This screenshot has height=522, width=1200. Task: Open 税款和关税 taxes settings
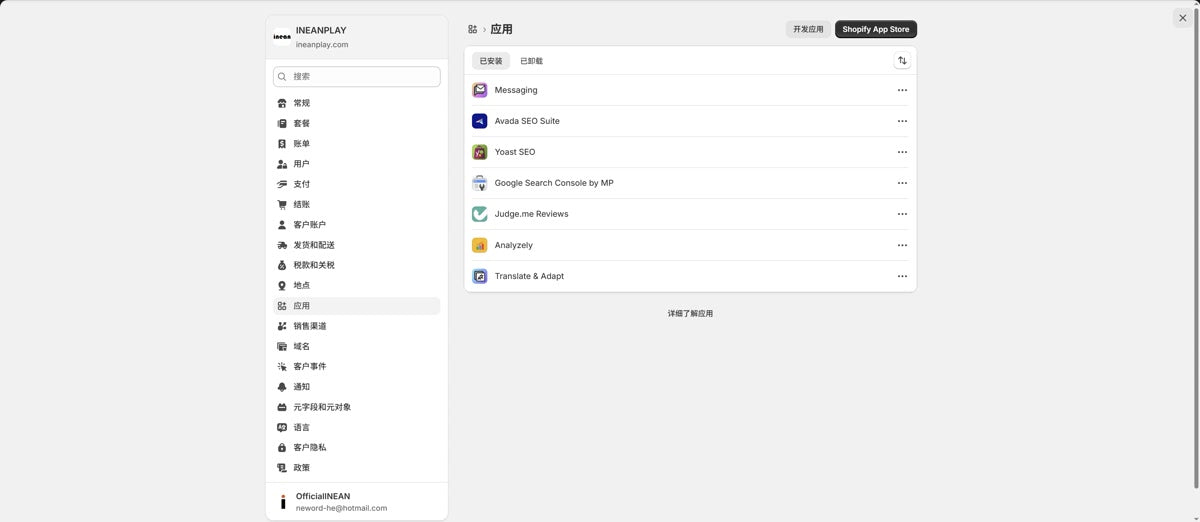tap(357, 265)
